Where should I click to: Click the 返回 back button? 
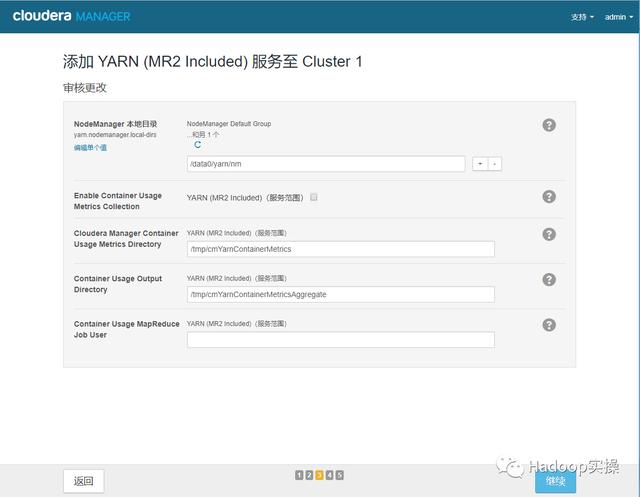pos(84,481)
